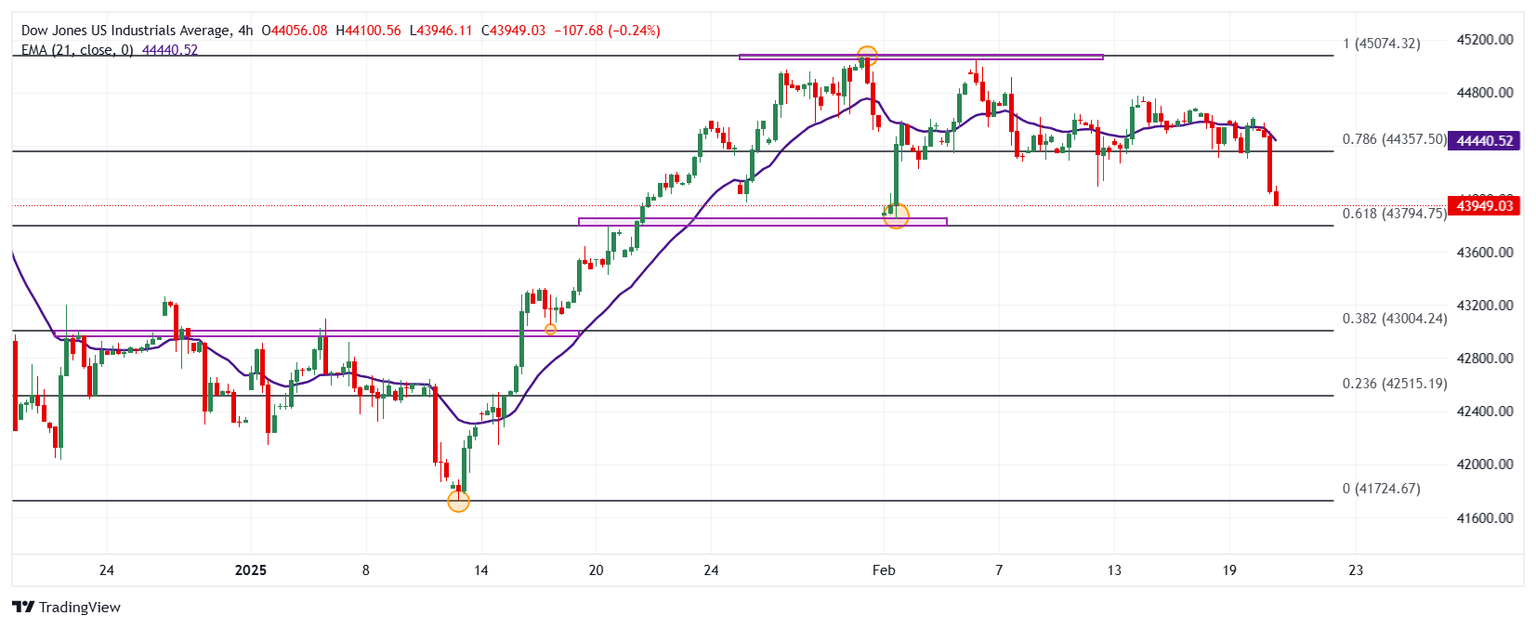Click the 2025 label on the time axis
1536x627 pixels.
coord(251,571)
